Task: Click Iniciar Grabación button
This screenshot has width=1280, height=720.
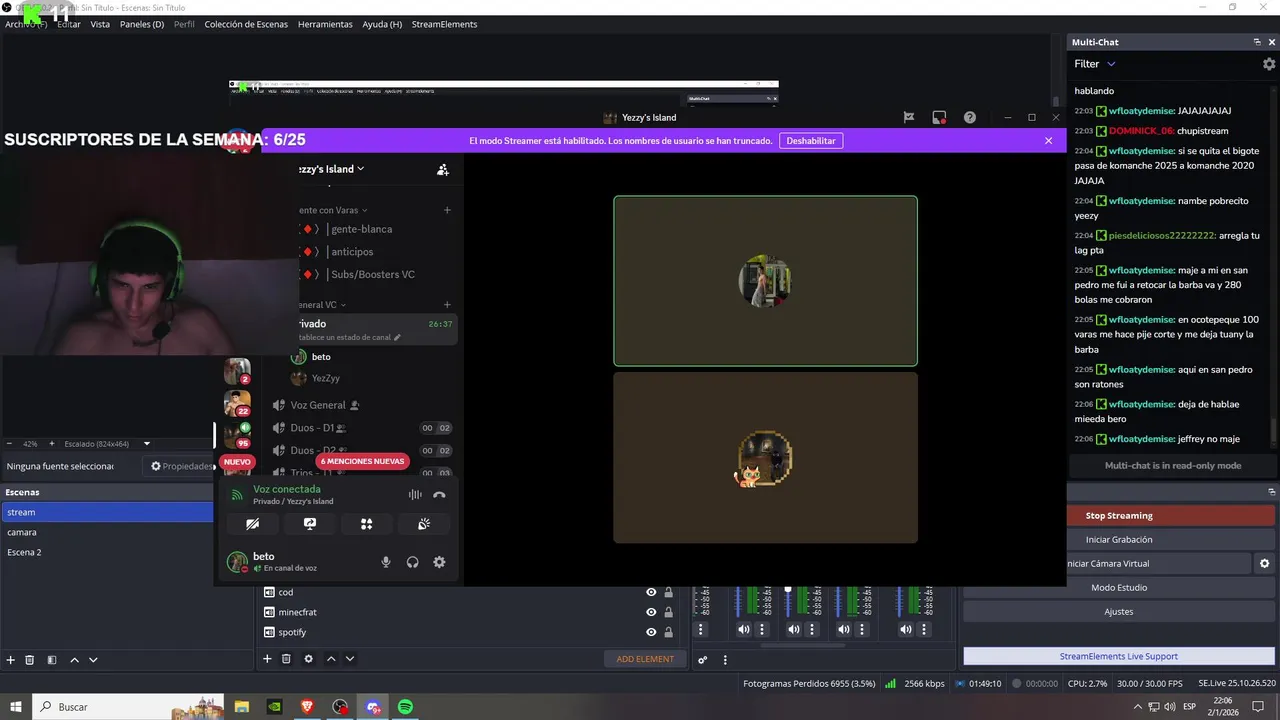Action: pyautogui.click(x=1119, y=540)
